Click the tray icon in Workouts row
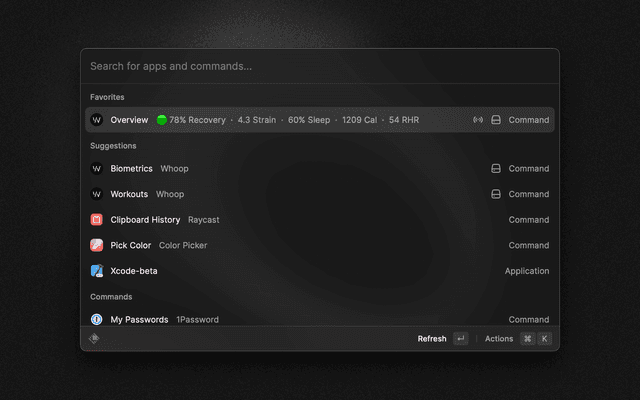 pyautogui.click(x=495, y=194)
